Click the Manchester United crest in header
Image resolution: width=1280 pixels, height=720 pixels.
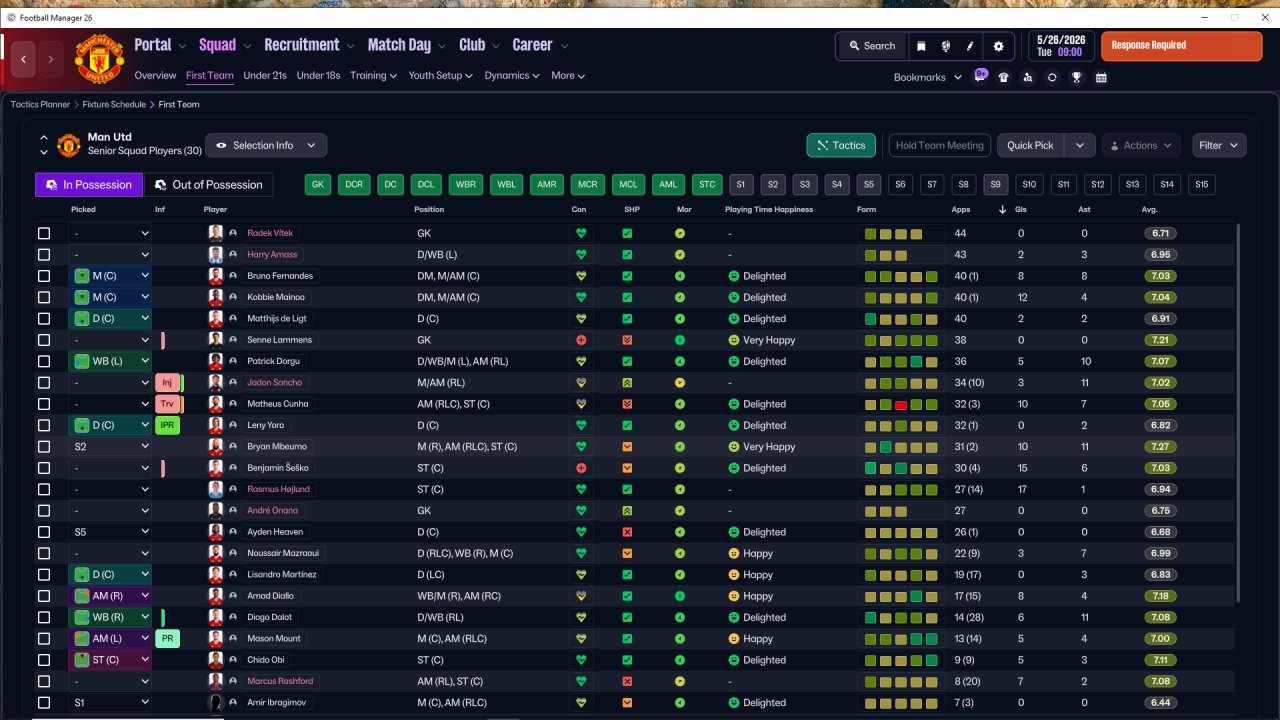pyautogui.click(x=99, y=59)
